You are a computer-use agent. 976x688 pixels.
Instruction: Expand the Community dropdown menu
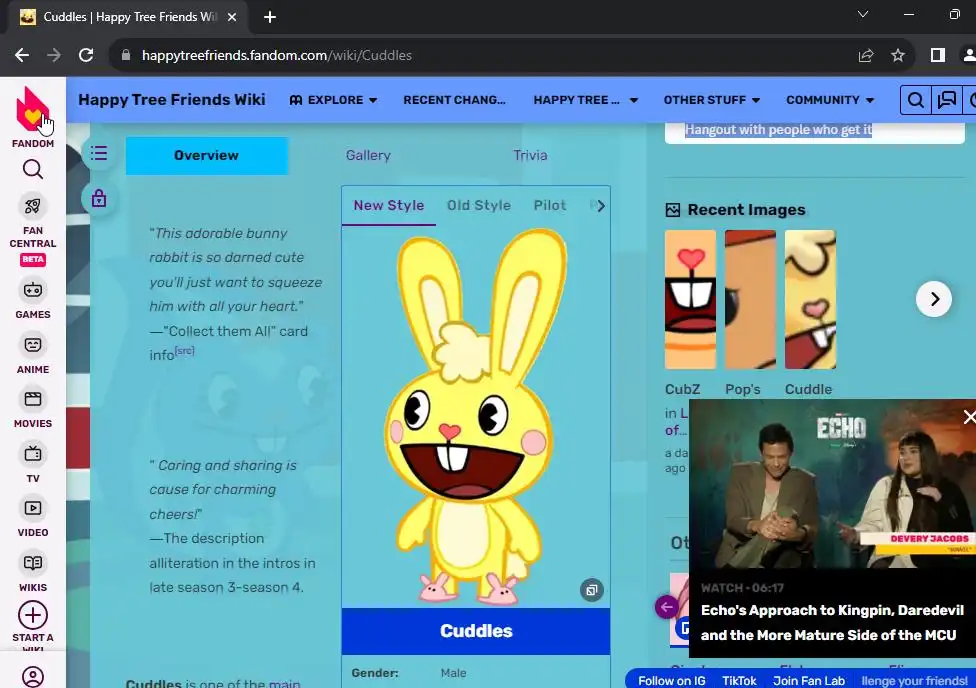tap(830, 100)
